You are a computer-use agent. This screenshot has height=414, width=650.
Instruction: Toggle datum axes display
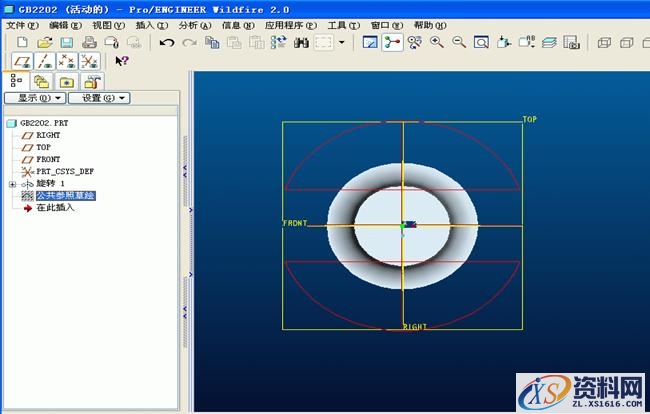pos(45,61)
